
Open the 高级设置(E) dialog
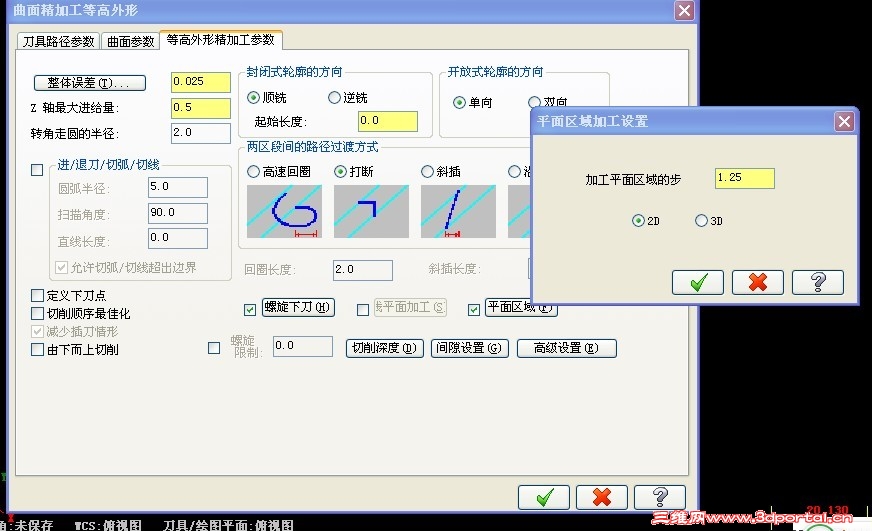pos(566,348)
